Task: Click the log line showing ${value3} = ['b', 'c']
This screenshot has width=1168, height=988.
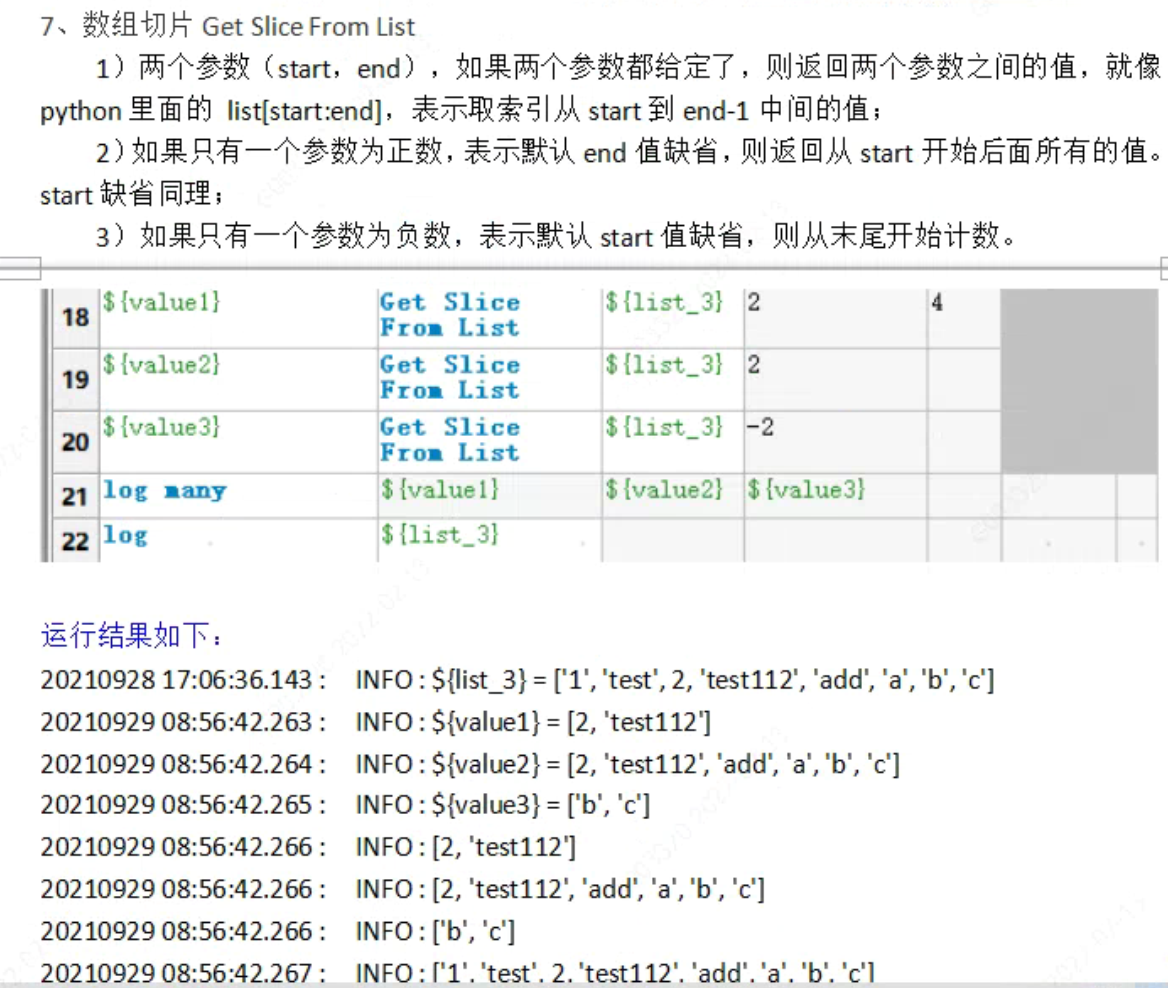Action: (345, 805)
